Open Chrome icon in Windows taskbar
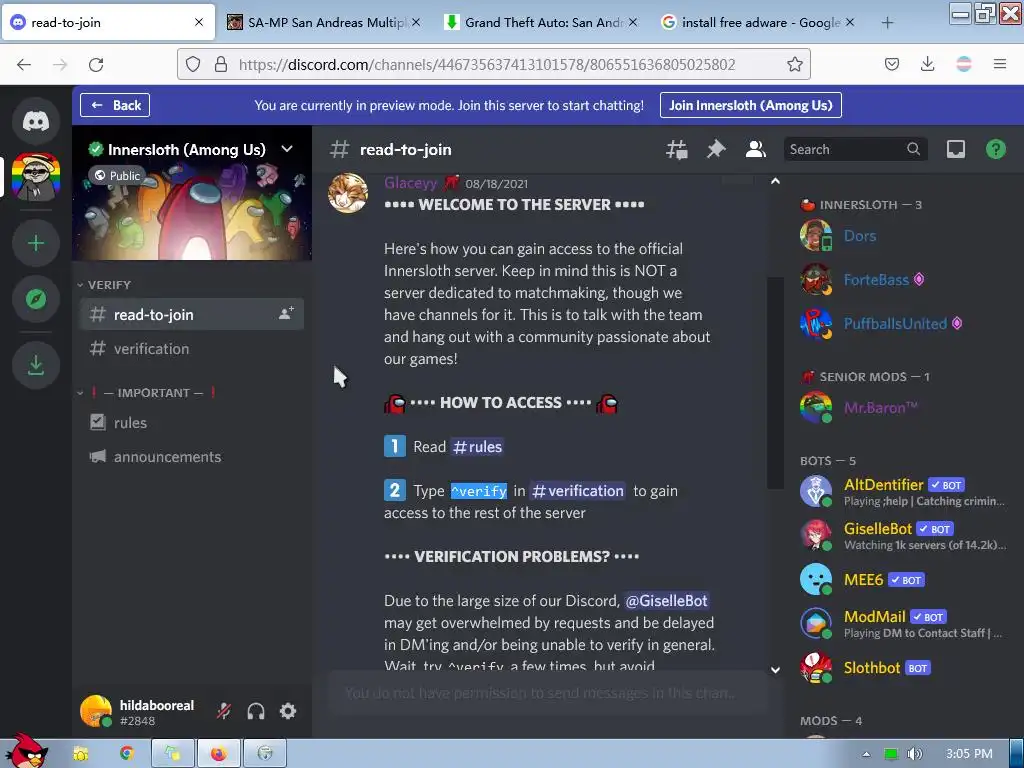Screen dimensions: 1024x768 (x=127, y=754)
